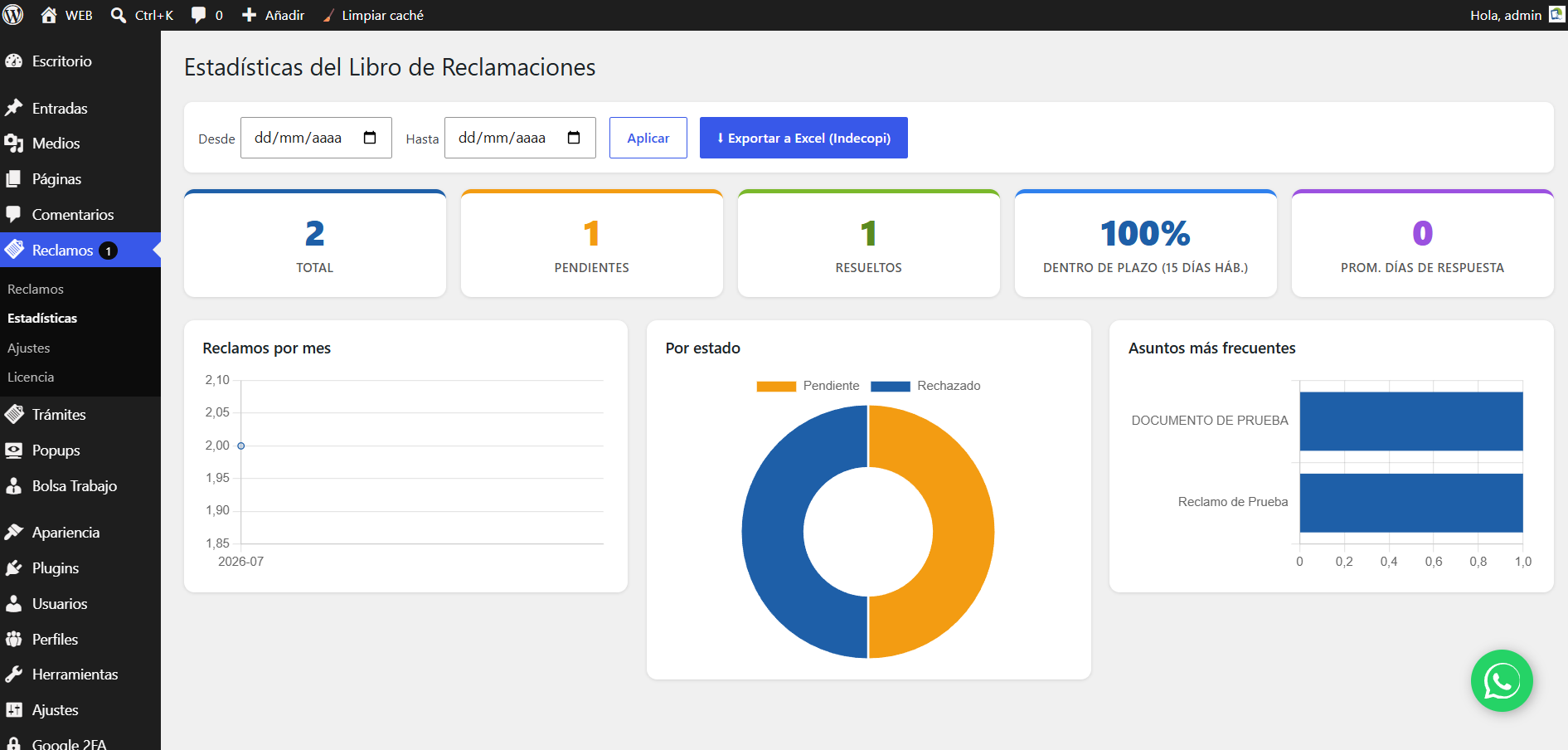Click the Aplicar button

[648, 138]
